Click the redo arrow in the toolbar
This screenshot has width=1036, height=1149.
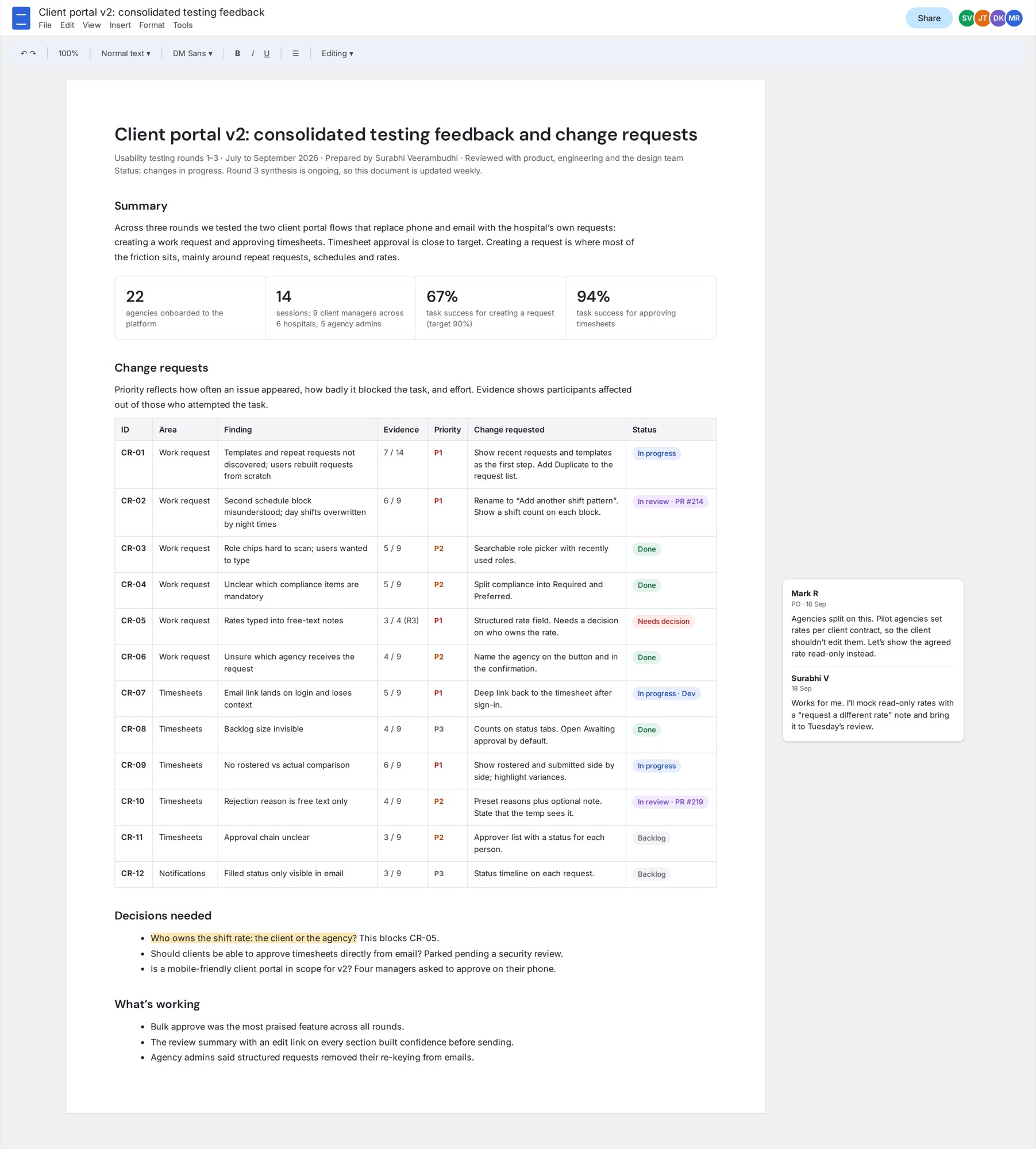[x=33, y=53]
